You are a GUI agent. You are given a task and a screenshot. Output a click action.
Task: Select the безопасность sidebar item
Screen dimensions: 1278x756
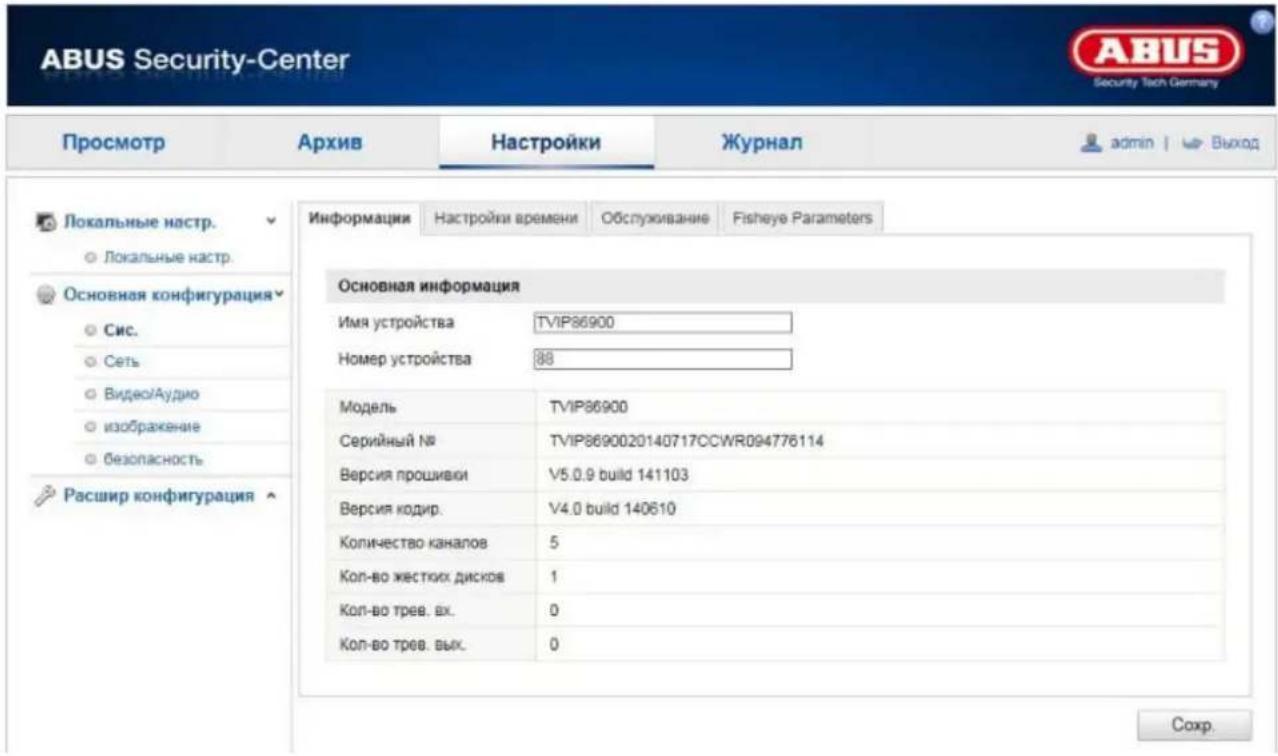tap(153, 459)
